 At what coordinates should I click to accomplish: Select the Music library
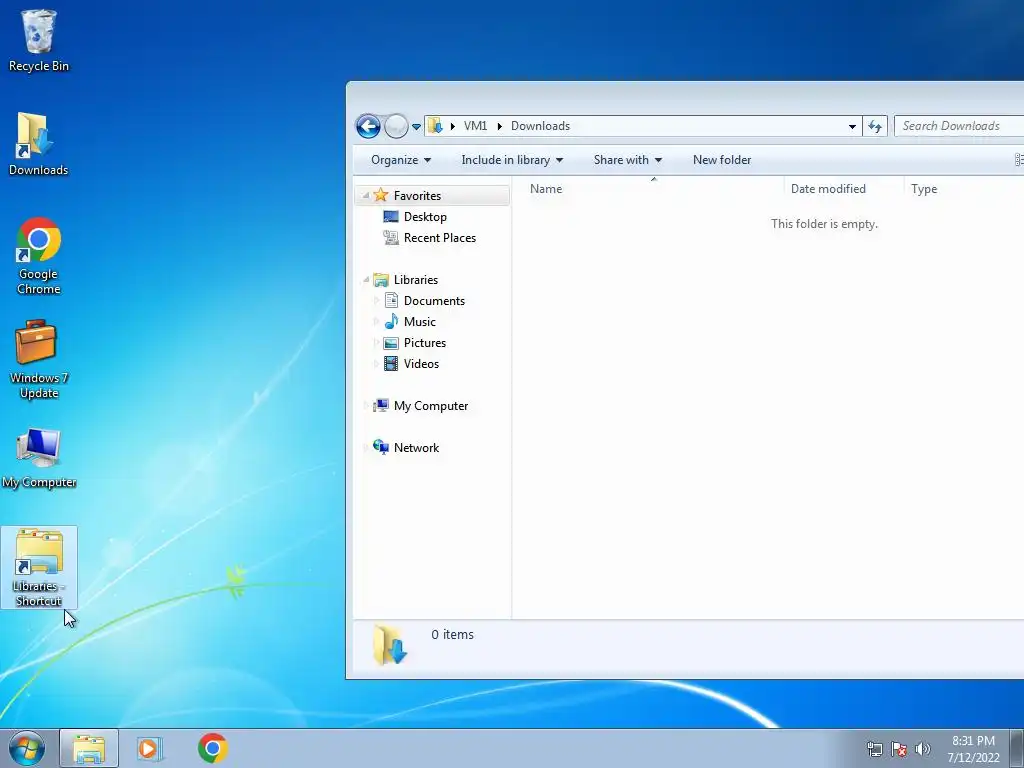[x=419, y=321]
